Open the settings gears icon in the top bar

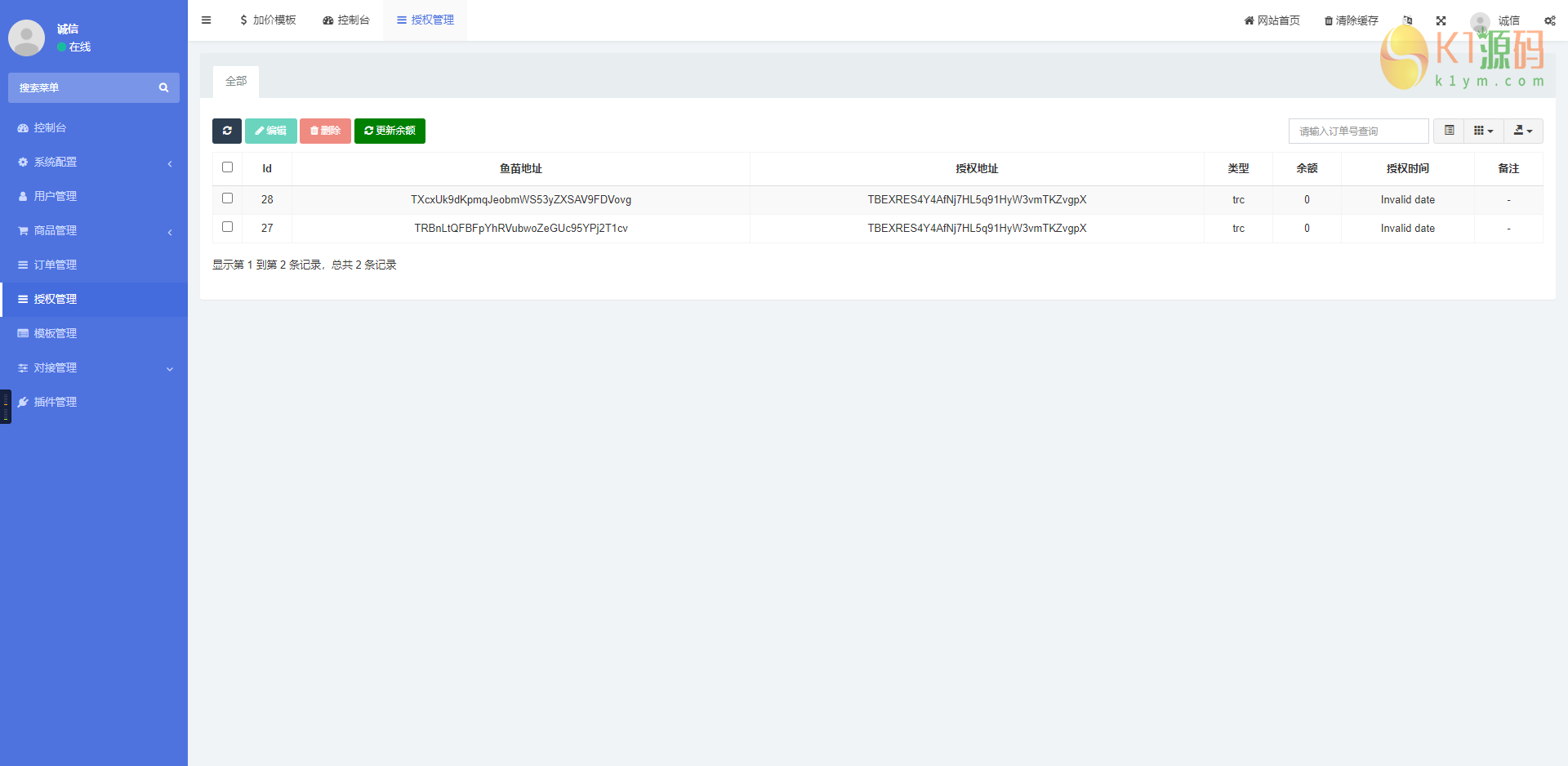(x=1549, y=20)
